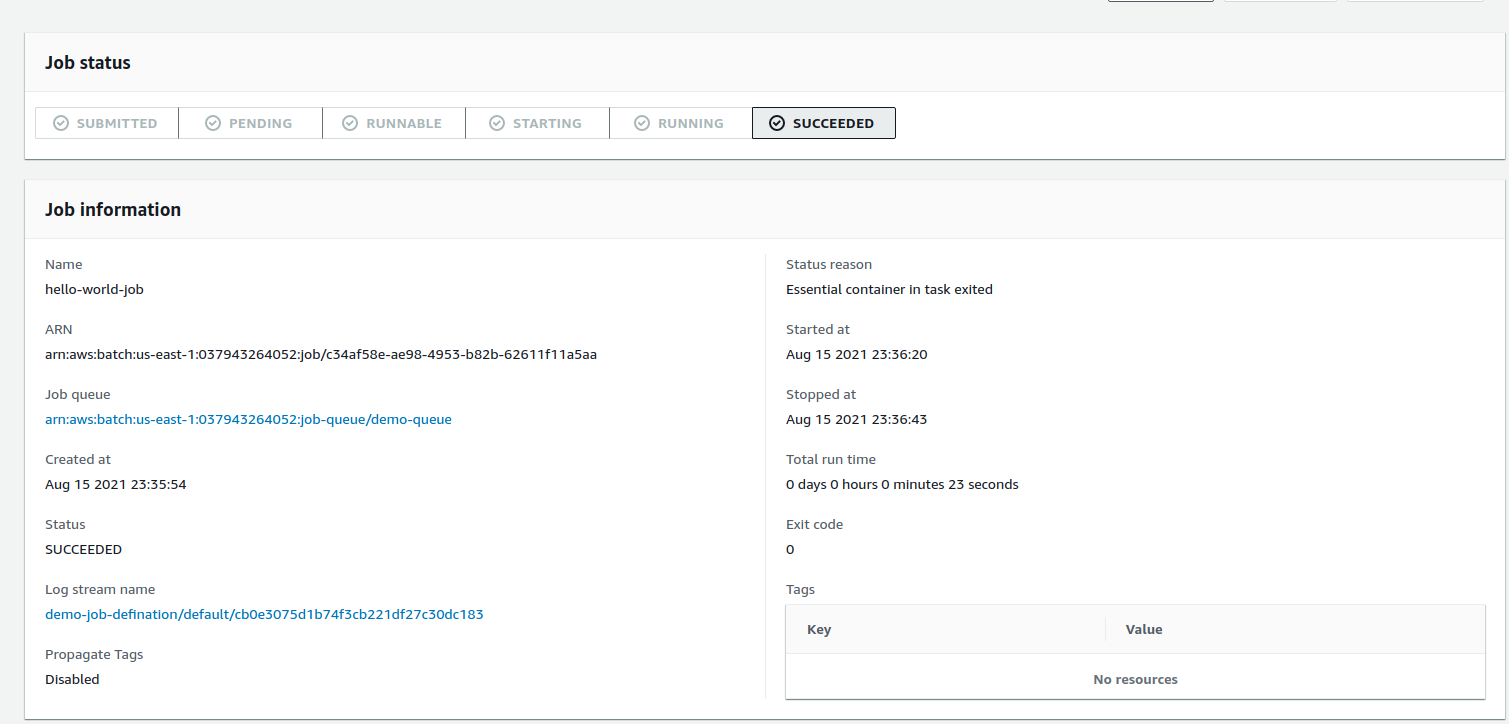Click the job name value hello-world-job
Image resolution: width=1509 pixels, height=724 pixels.
coord(95,290)
